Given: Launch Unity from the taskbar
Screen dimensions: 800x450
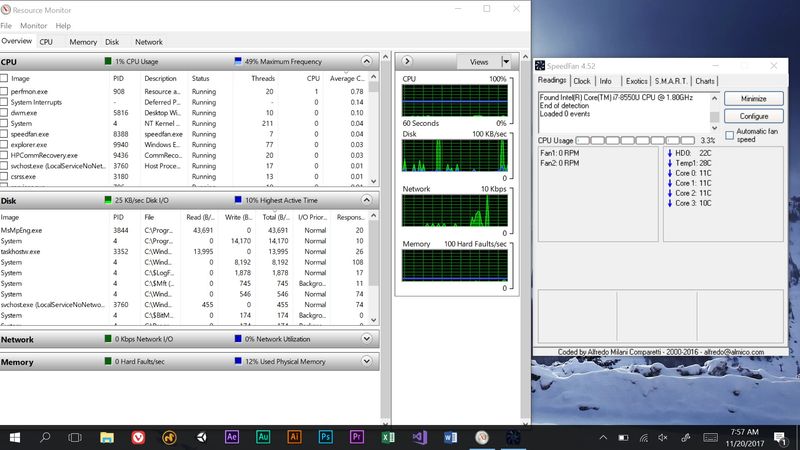Looking at the screenshot, I should (x=201, y=437).
